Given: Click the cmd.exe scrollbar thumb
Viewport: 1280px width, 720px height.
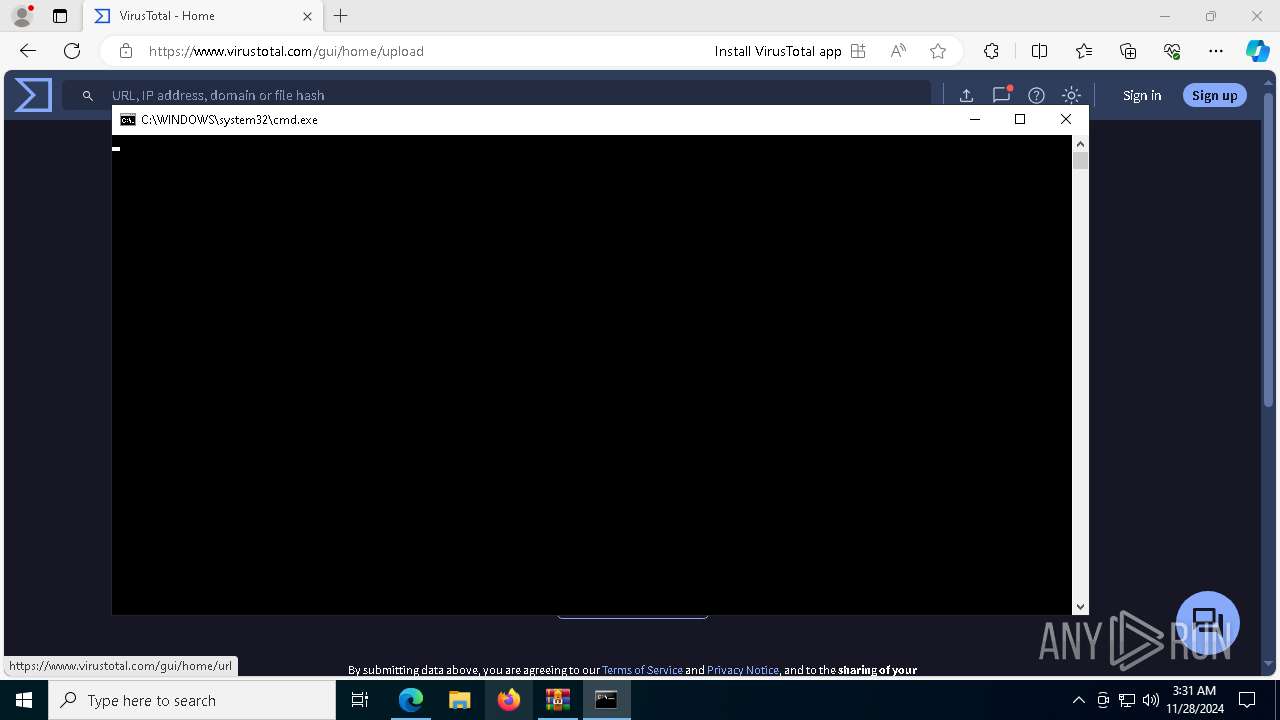Looking at the screenshot, I should [1080, 161].
